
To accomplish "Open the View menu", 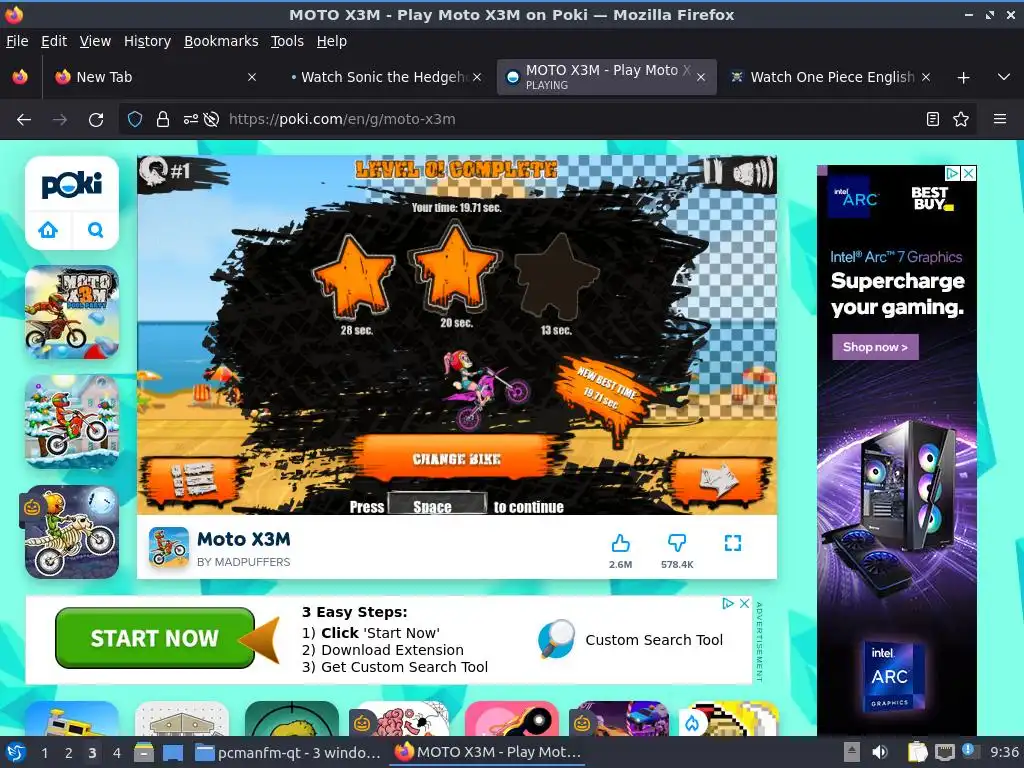I will pyautogui.click(x=95, y=41).
